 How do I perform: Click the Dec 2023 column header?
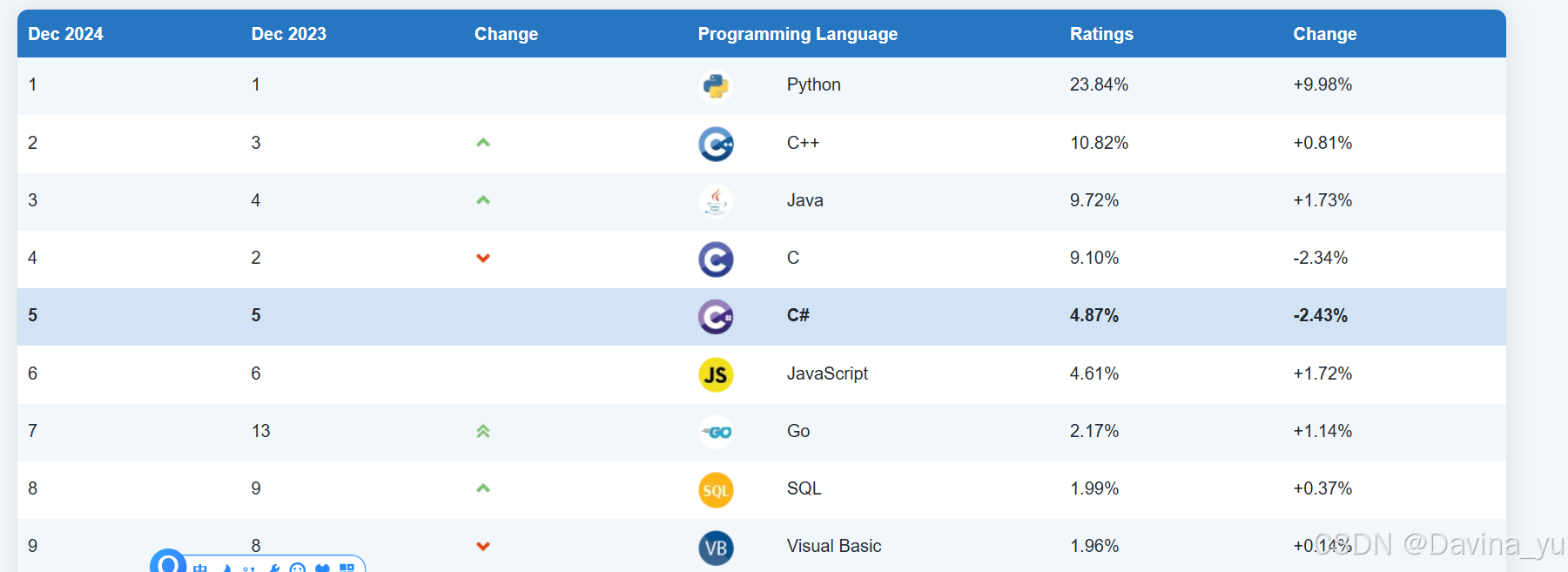coord(289,34)
